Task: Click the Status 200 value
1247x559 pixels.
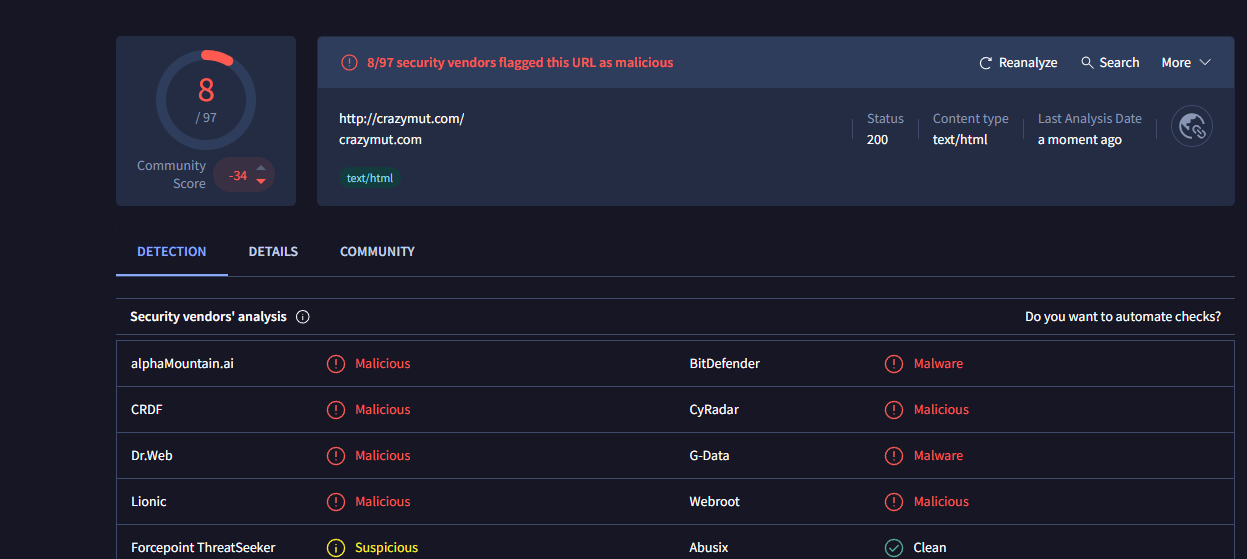Action: coord(877,140)
